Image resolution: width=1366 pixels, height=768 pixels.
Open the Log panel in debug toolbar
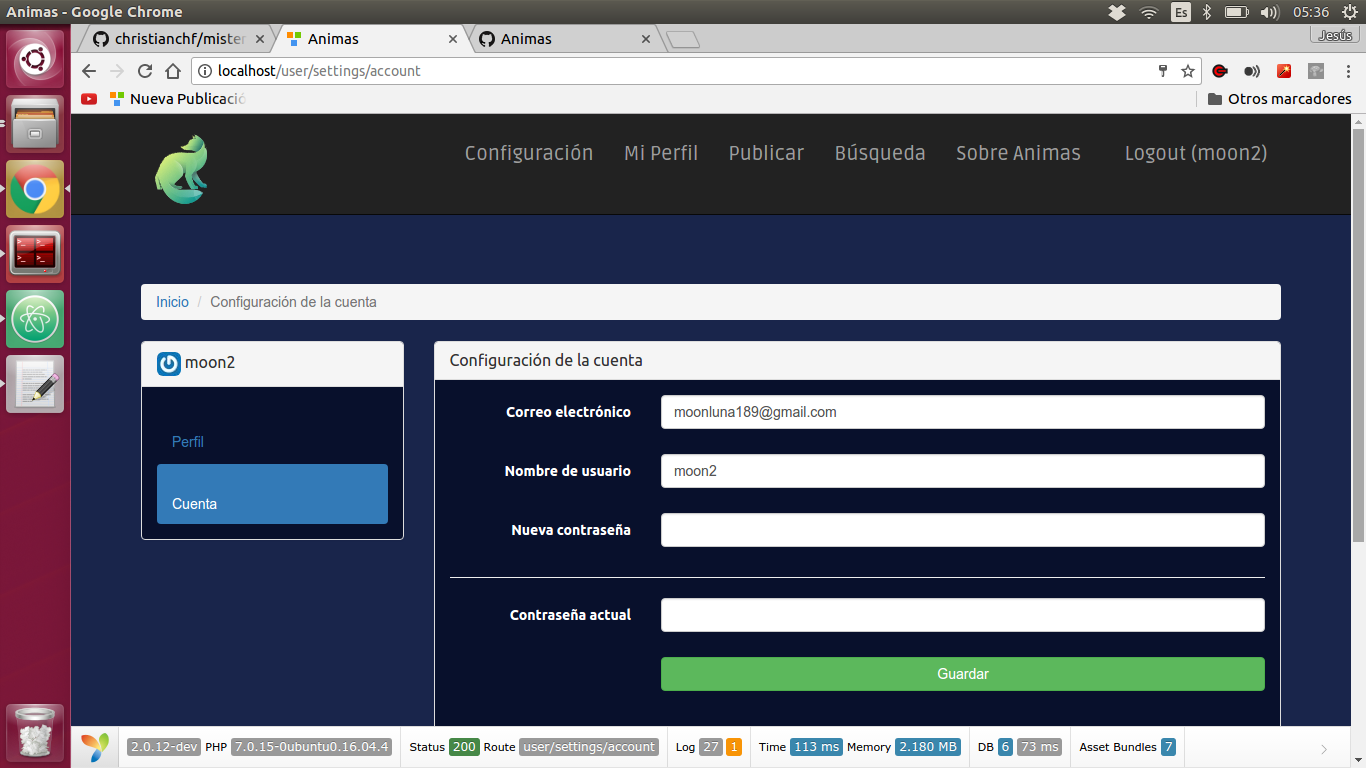coord(709,747)
